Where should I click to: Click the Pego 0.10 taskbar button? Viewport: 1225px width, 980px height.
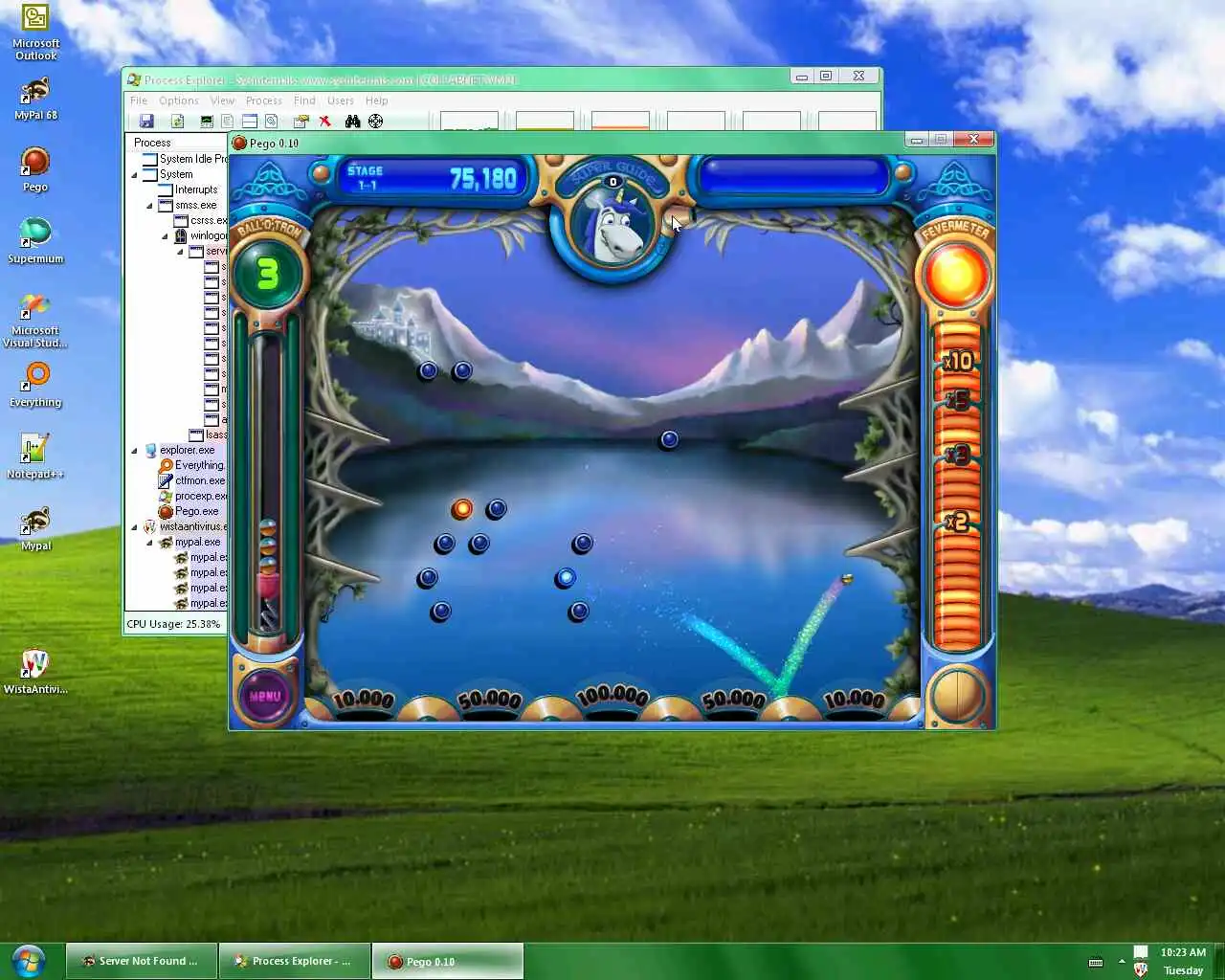(x=448, y=961)
